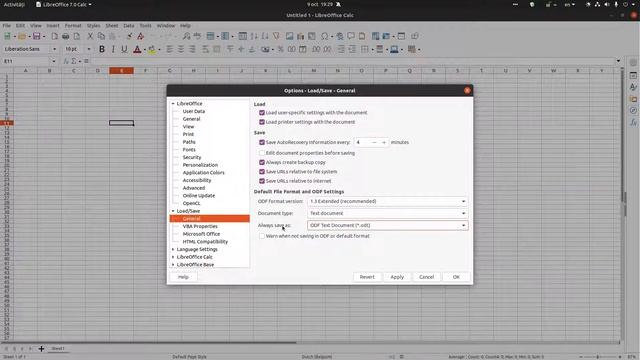The image size is (640, 360).
Task: Increase AutoRecovery minutes with plus button
Action: click(384, 142)
